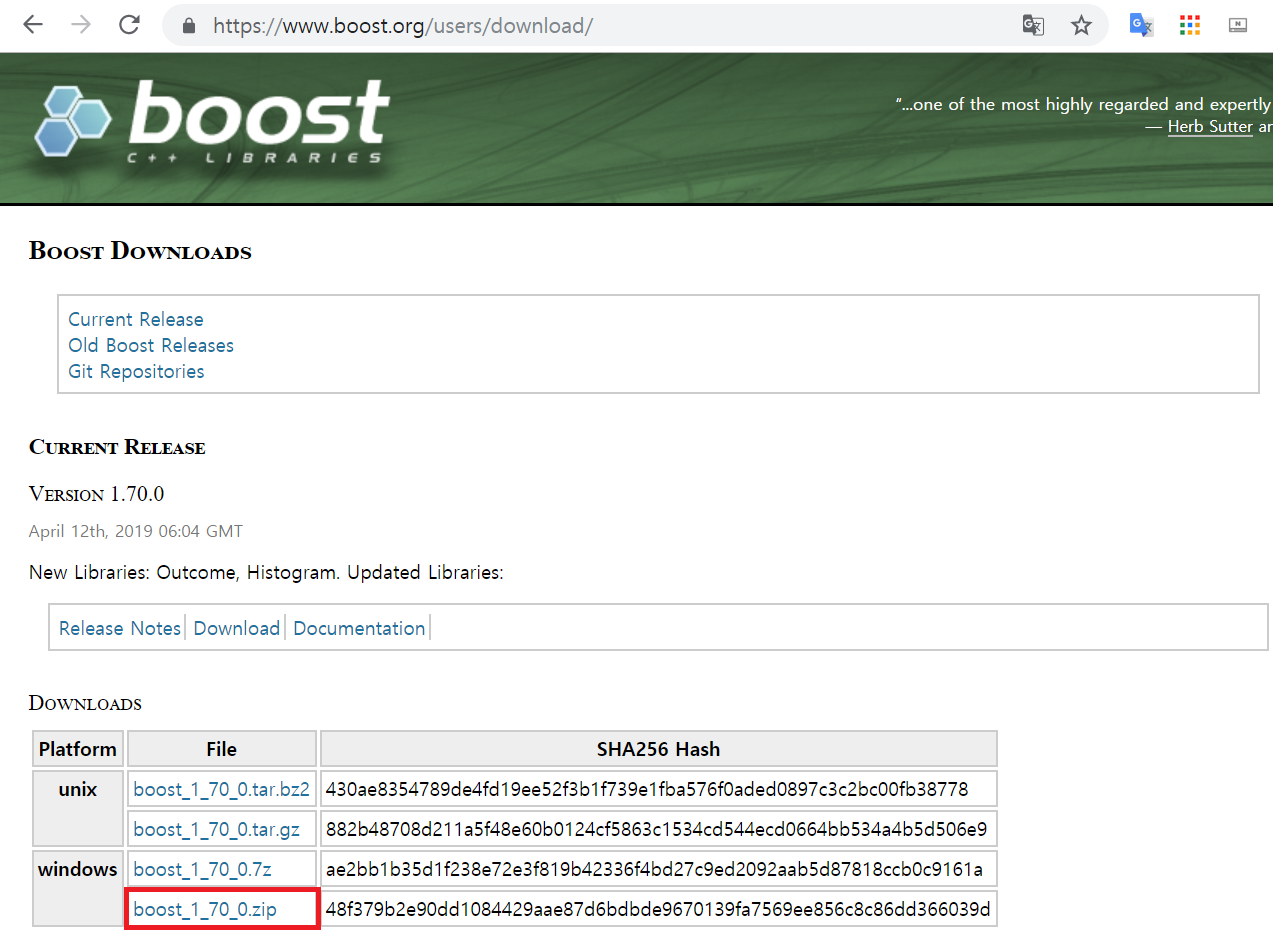This screenshot has height=937, width=1274.
Task: Download boost_1_70_0.tar.bz2
Action: tap(221, 789)
